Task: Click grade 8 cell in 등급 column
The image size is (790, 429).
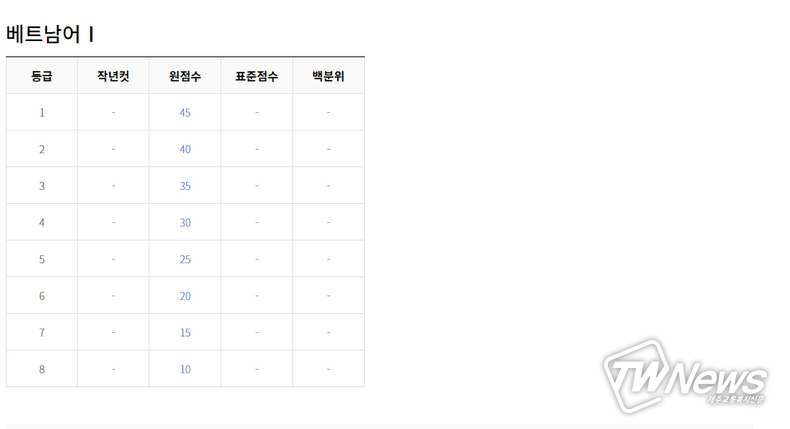Action: coord(42,369)
